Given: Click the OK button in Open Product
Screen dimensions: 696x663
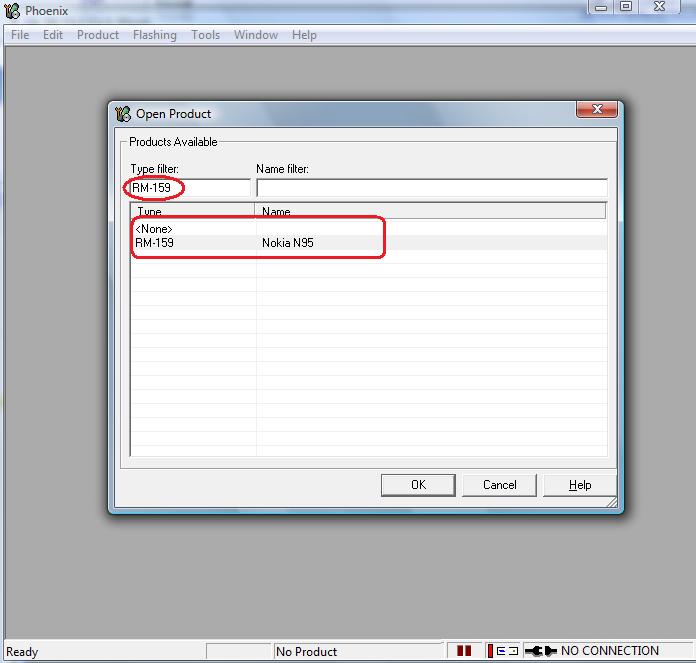Looking at the screenshot, I should point(418,485).
